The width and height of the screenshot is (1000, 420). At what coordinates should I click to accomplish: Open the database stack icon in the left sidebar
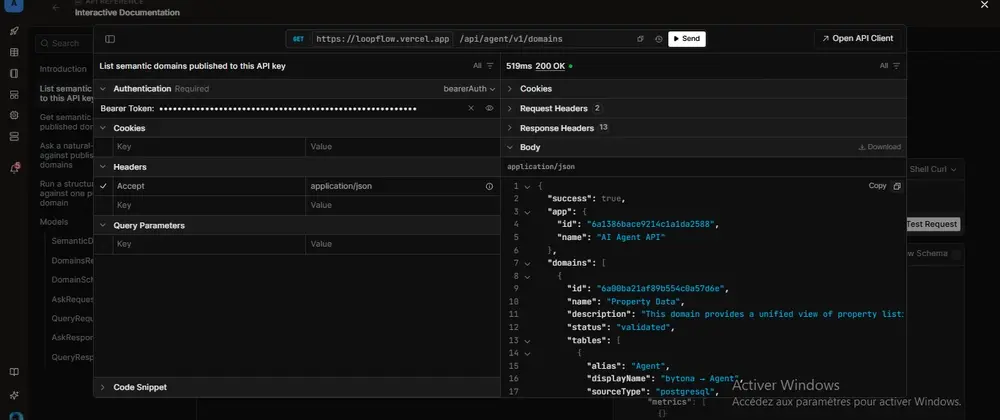(x=14, y=136)
